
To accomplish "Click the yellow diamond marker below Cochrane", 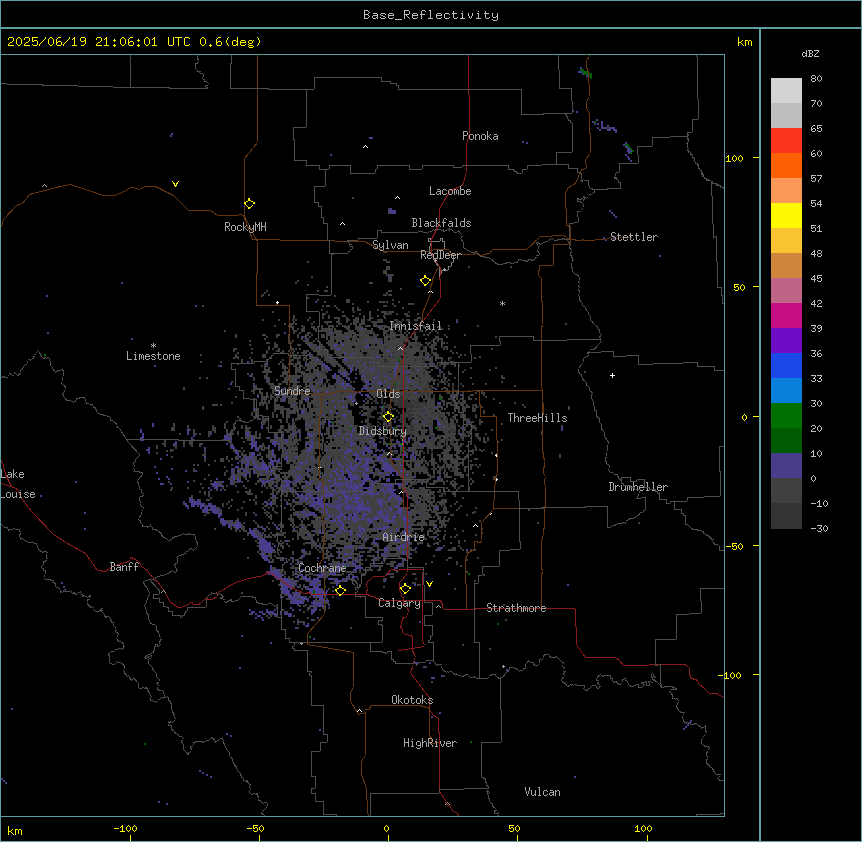I will point(341,590).
